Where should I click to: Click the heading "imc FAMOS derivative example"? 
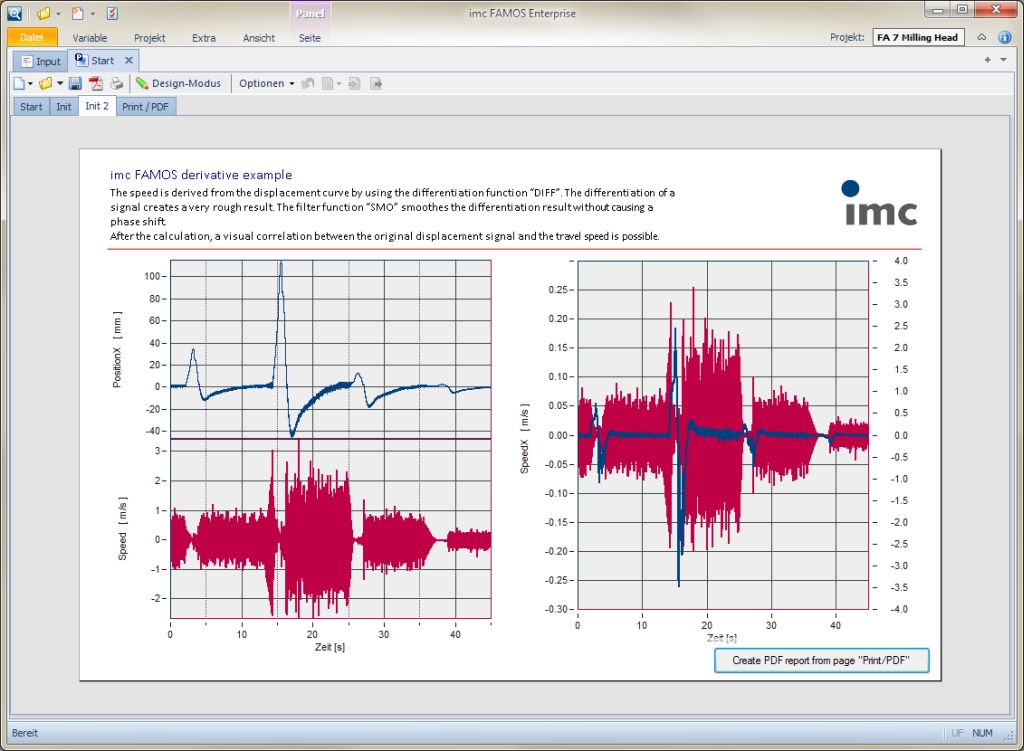tap(201, 175)
